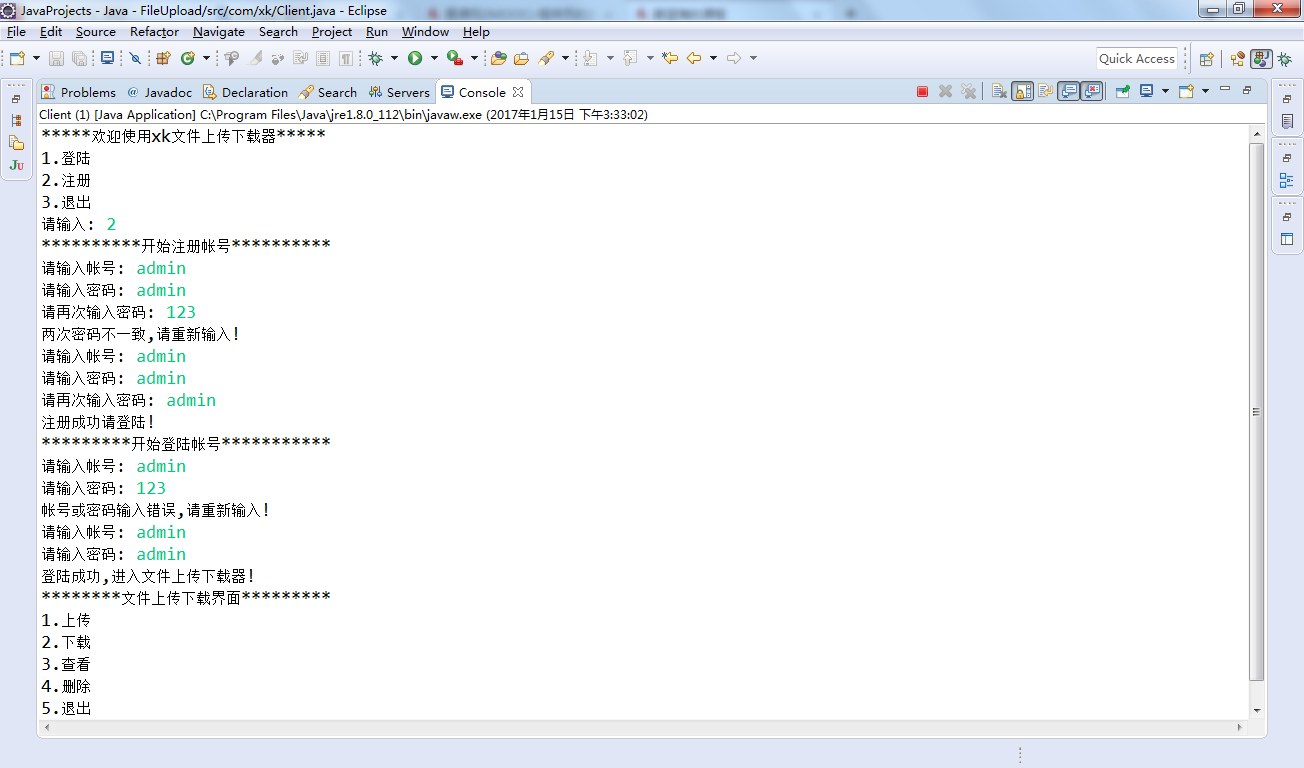This screenshot has height=768, width=1304.
Task: Toggle Skip All Breakpoints
Action: click(135, 58)
